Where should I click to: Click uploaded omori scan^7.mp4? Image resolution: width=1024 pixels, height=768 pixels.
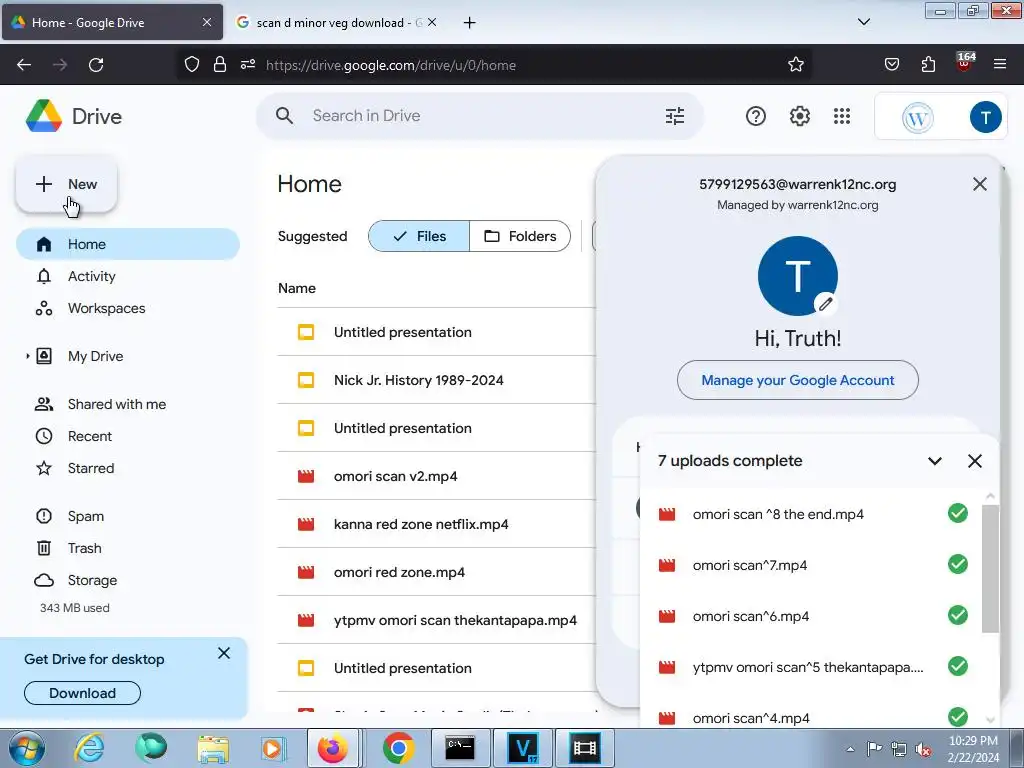coord(812,566)
